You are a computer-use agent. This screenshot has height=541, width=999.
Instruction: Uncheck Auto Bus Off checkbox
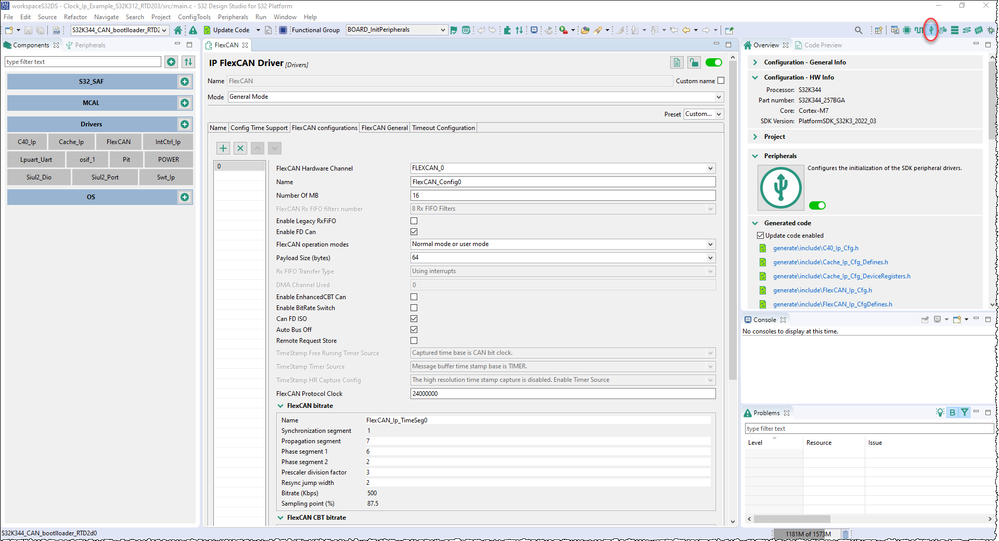click(x=414, y=329)
